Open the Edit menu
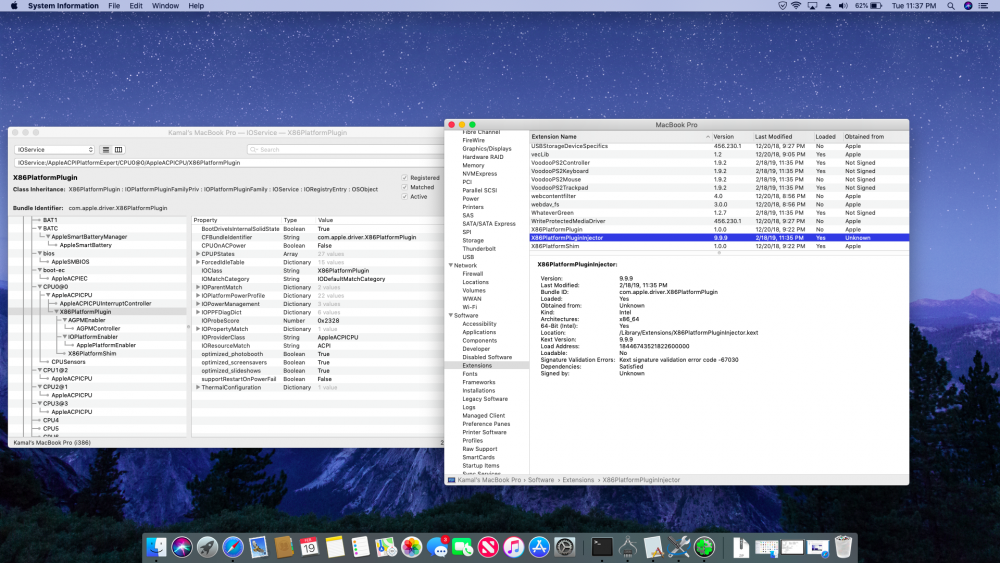 point(136,6)
